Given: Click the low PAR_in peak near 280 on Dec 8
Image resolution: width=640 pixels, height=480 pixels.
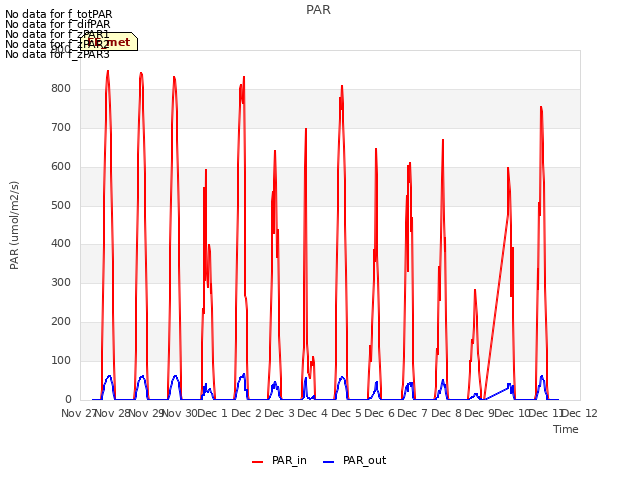Looking at the screenshot, I should coord(475,290).
